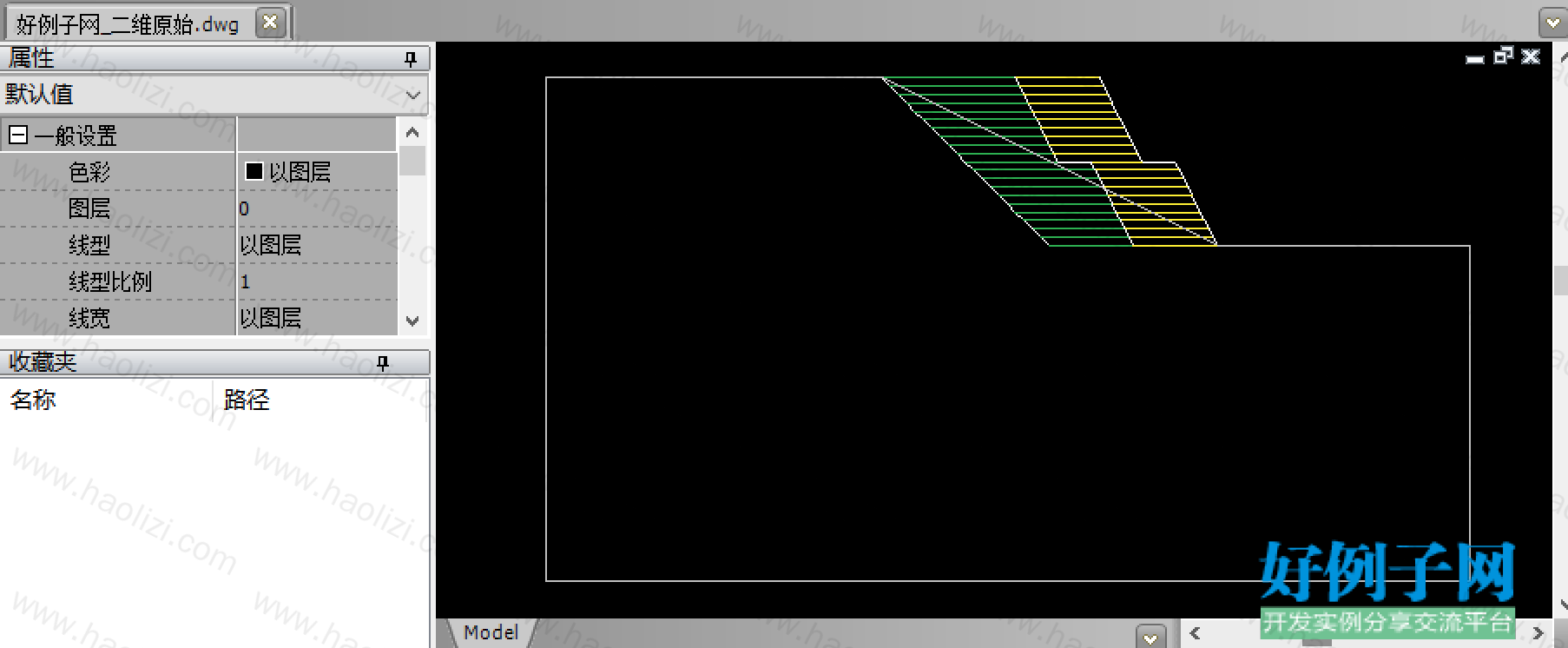The image size is (1568, 648).
Task: Click the canvas vertical scrollbar thumb
Action: click(x=1560, y=281)
